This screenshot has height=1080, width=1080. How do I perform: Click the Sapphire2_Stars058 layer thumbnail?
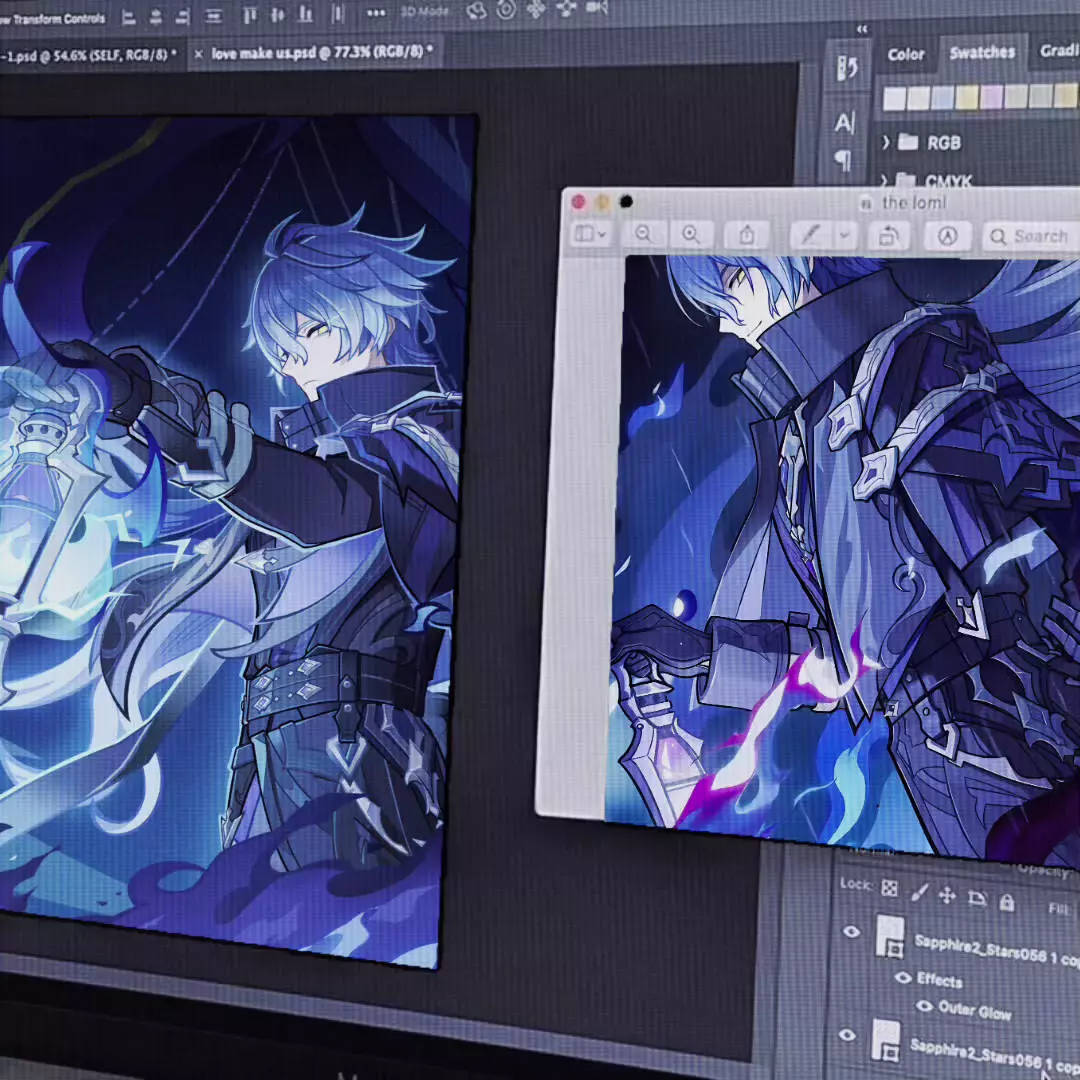890,937
